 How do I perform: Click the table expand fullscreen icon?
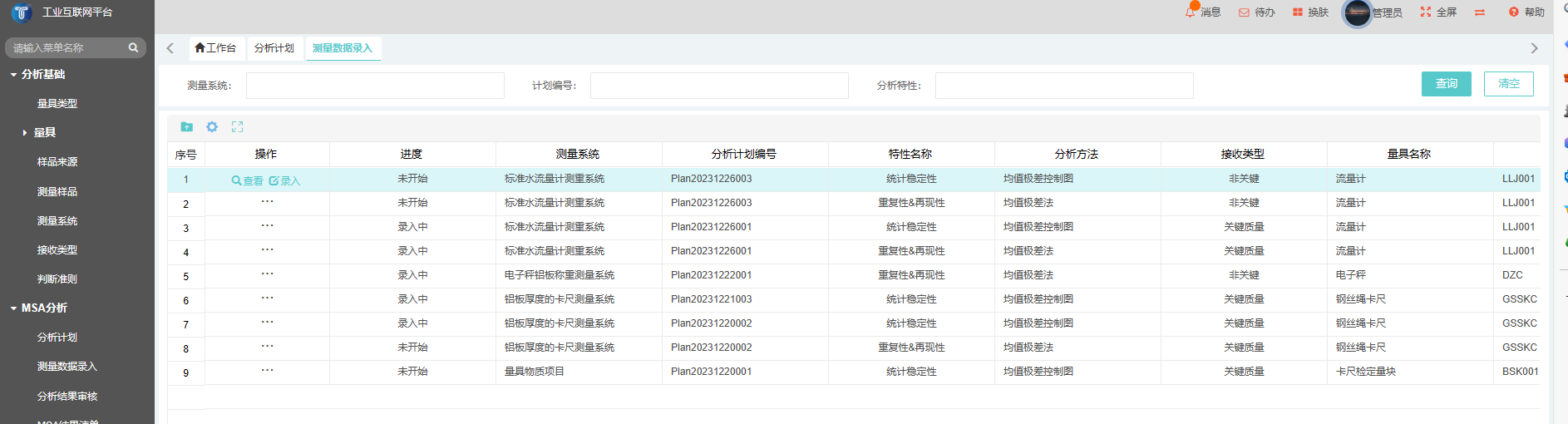tap(237, 127)
